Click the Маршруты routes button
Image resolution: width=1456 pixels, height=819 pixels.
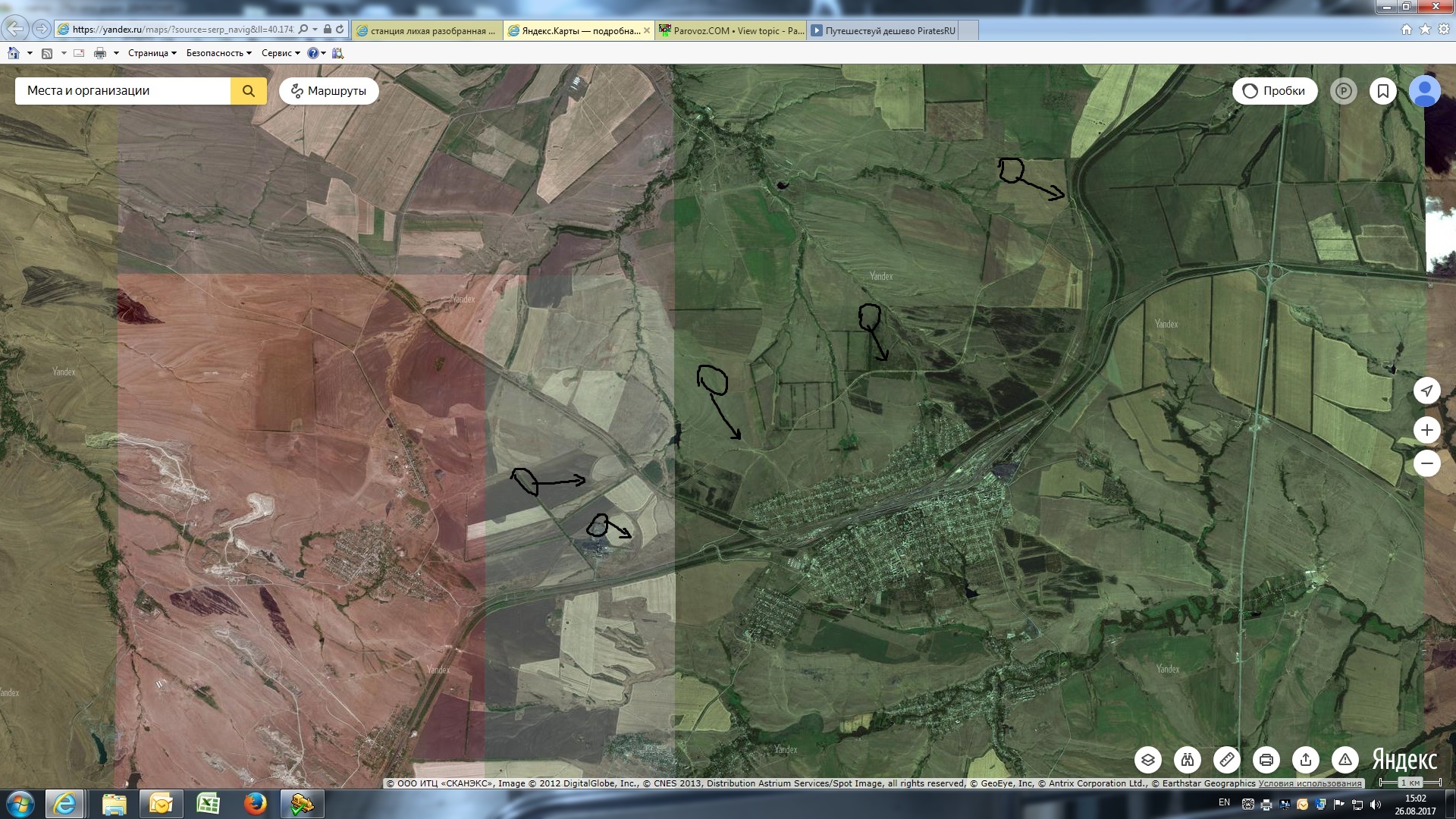click(328, 91)
